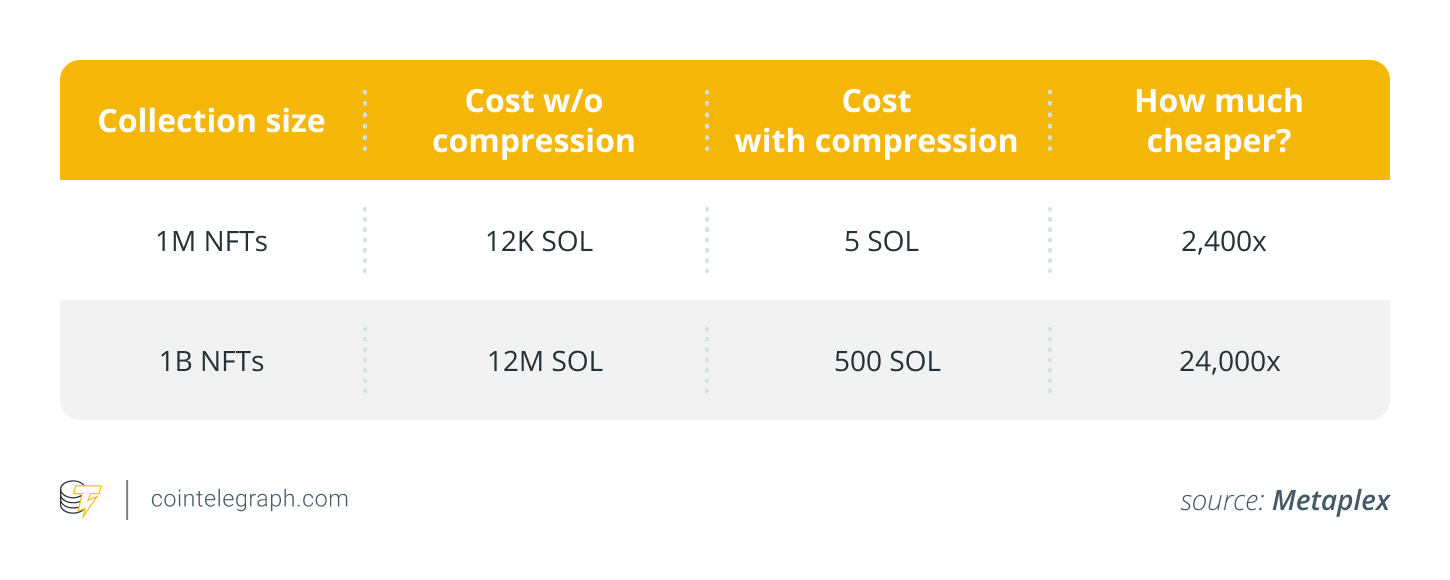Viewport: 1450px width, 580px height.
Task: Click the Cointelegraph coin logo icon
Action: 80,499
